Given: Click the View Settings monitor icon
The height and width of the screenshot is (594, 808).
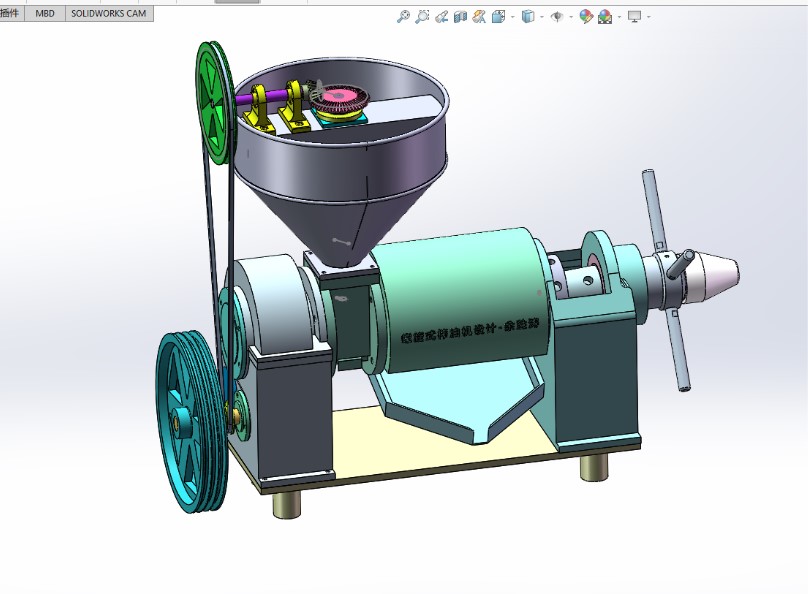Looking at the screenshot, I should (634, 17).
